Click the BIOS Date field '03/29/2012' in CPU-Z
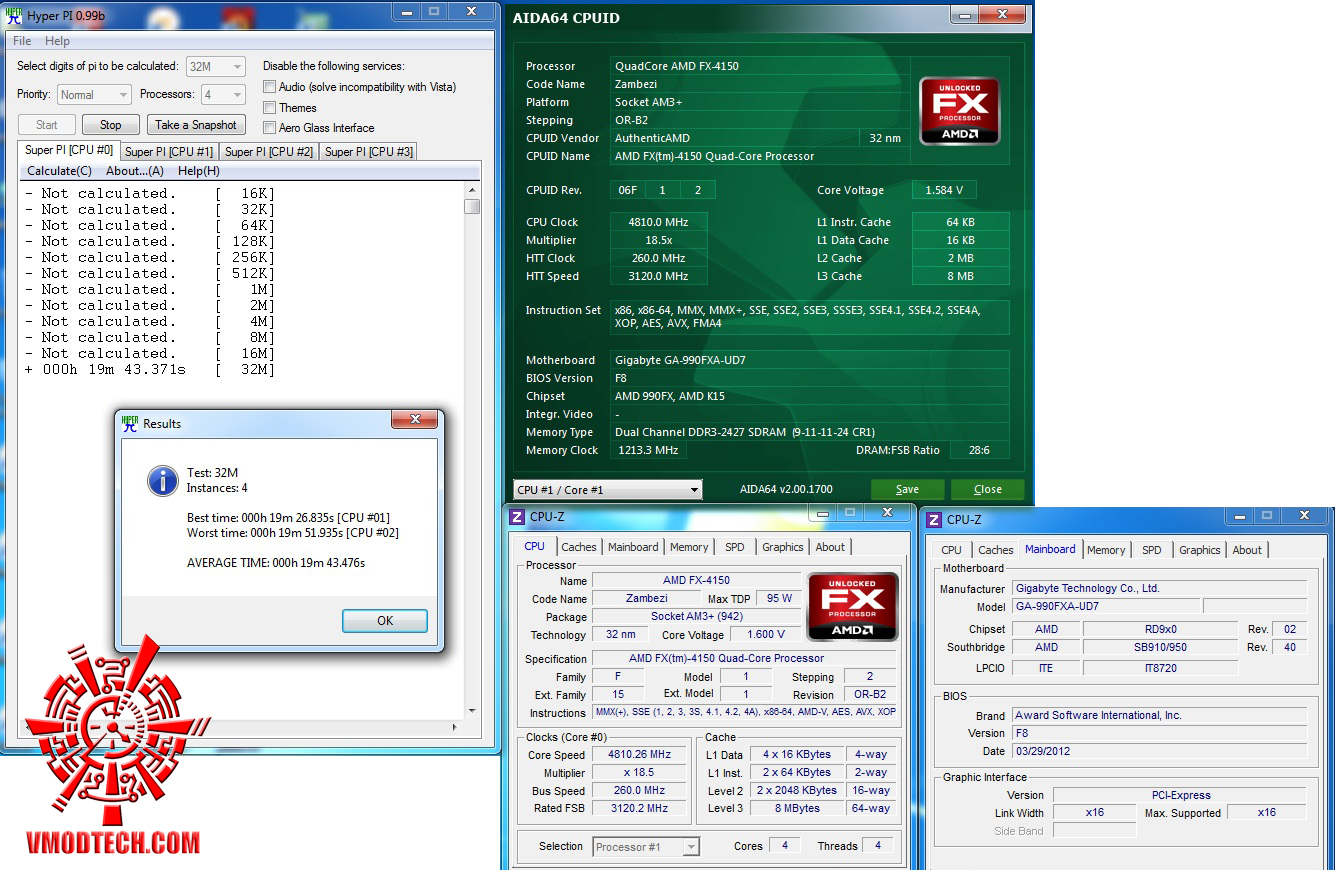The image size is (1335, 870). [x=1160, y=751]
